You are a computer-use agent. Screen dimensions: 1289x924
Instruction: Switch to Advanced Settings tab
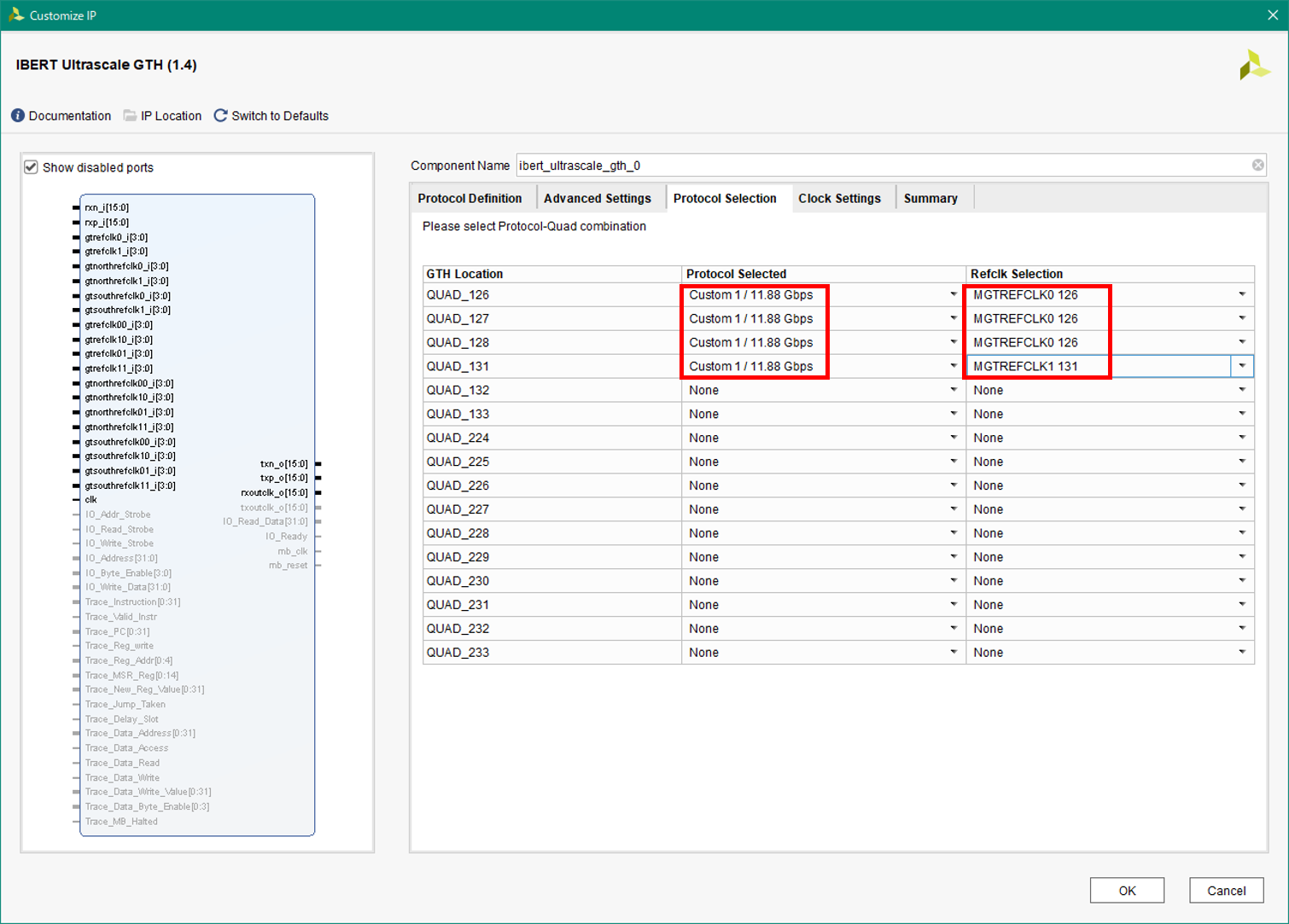click(597, 198)
